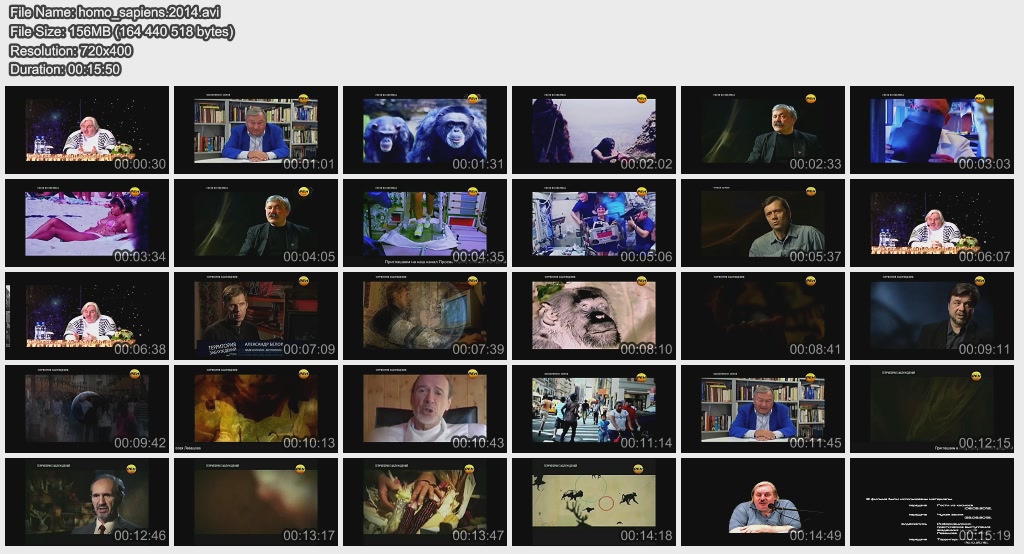Click the frame at 00:07:09
Image resolution: width=1024 pixels, height=554 pixels.
pos(256,316)
